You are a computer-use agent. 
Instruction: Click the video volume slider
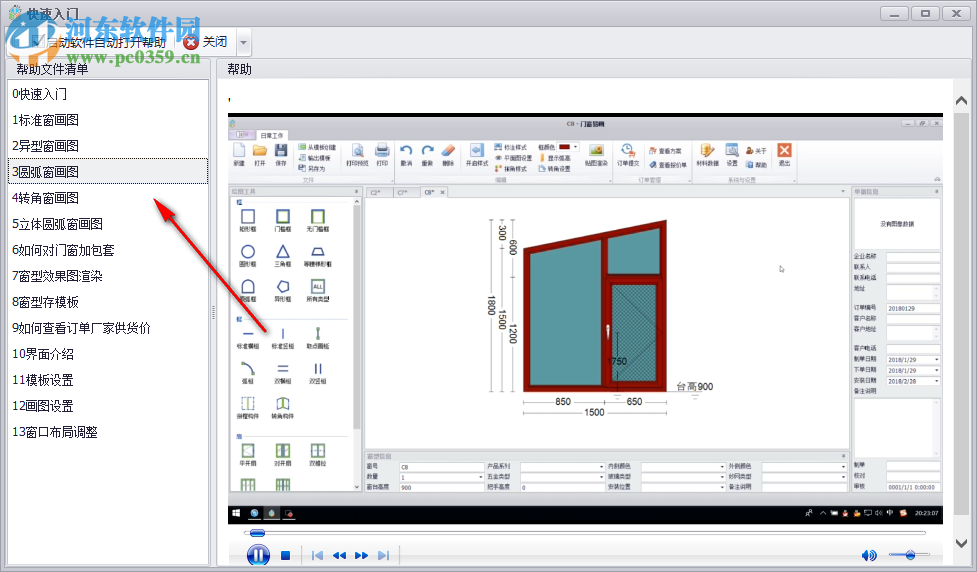pos(909,555)
